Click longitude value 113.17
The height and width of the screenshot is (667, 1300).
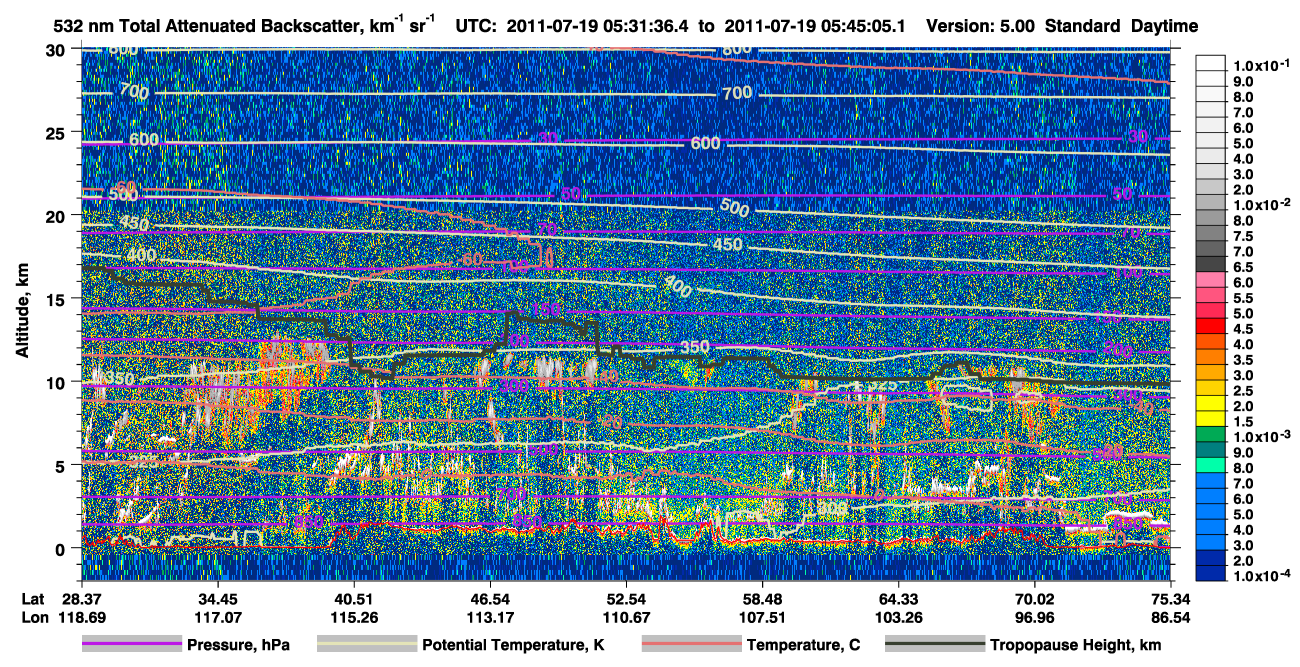tap(490, 618)
